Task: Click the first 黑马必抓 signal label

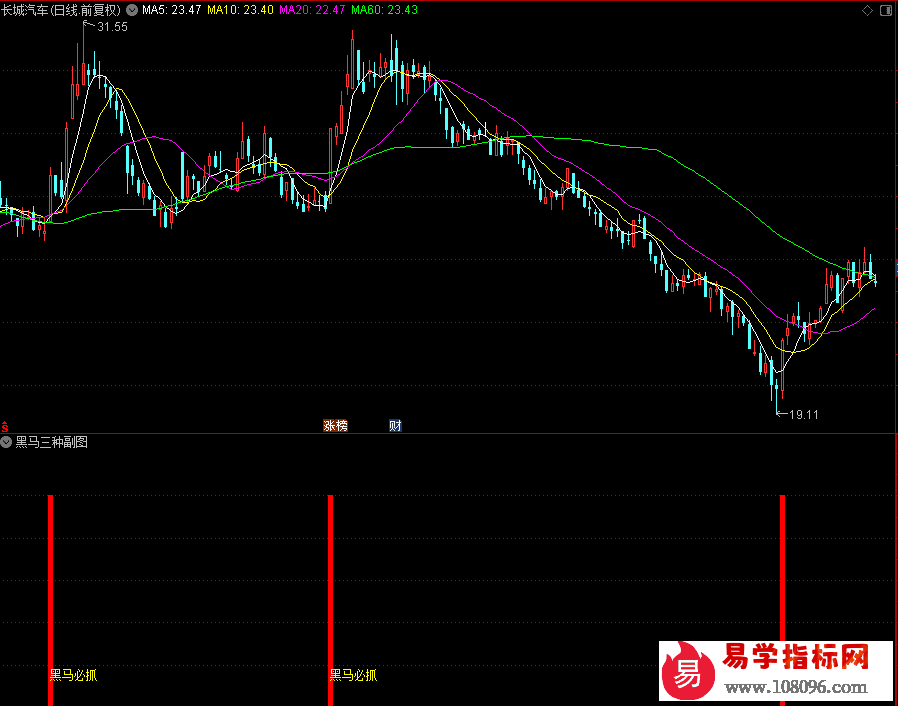Action: [x=74, y=675]
